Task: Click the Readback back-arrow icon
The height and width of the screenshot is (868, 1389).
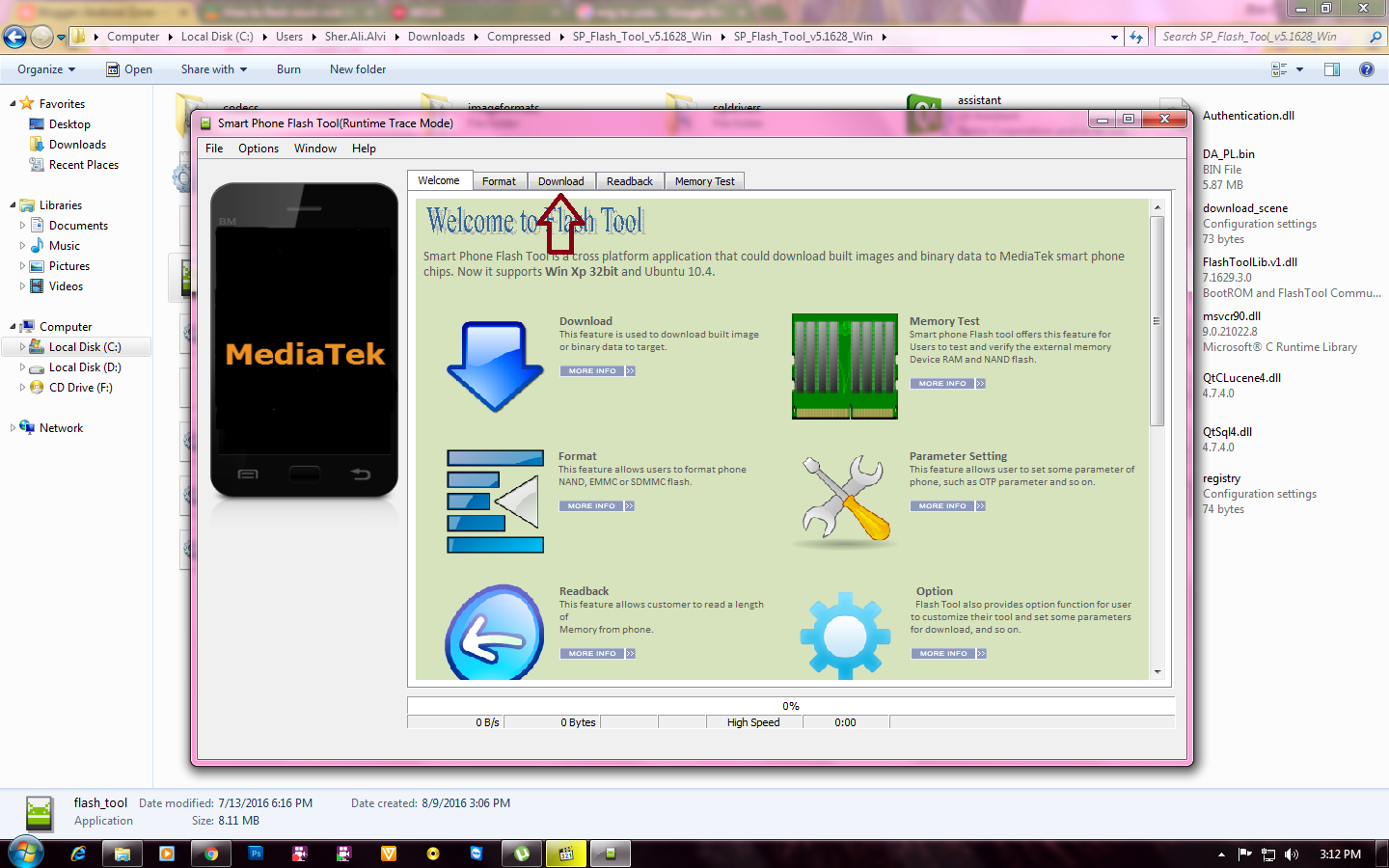Action: coord(495,632)
